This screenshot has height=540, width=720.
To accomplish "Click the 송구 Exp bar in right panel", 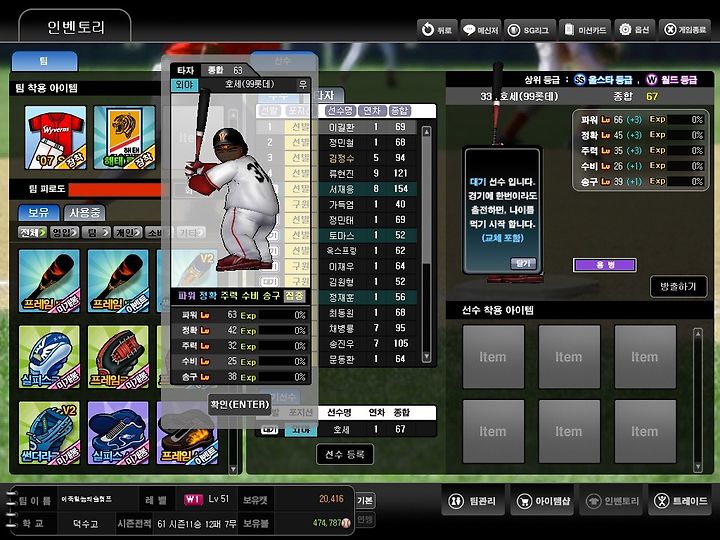I will point(686,181).
